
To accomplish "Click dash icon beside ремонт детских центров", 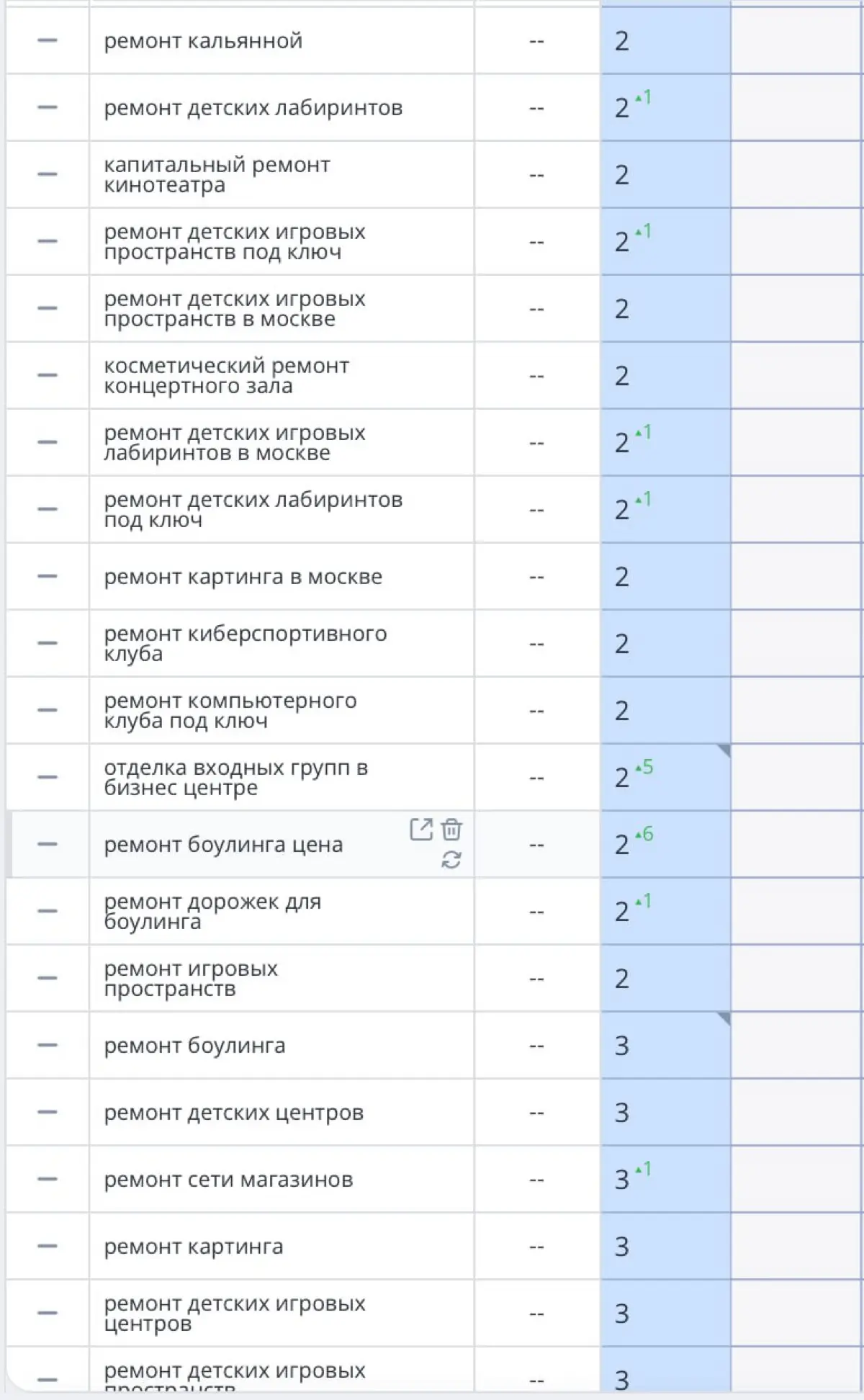I will click(x=48, y=1113).
